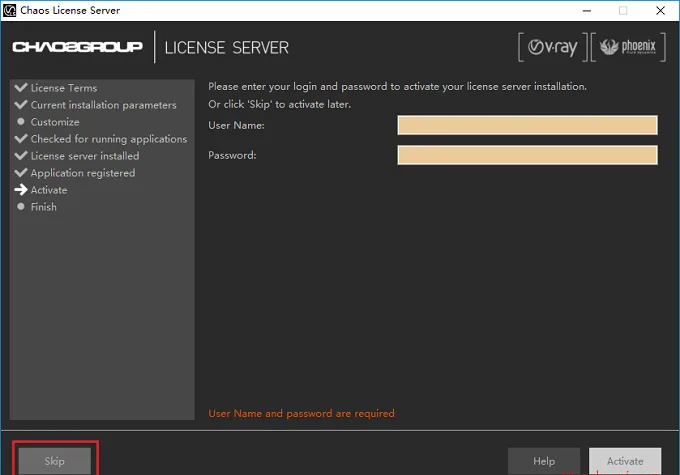
Task: Select License server installed step
Action: tap(85, 156)
